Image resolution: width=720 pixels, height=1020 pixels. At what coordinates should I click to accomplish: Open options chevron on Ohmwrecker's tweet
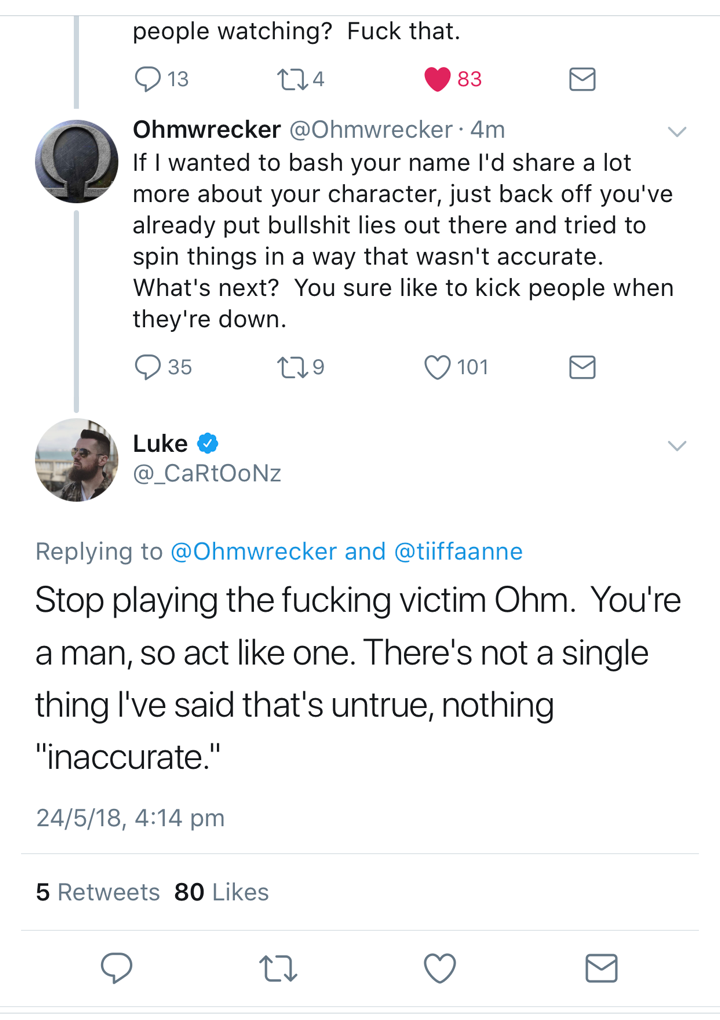pos(677,131)
